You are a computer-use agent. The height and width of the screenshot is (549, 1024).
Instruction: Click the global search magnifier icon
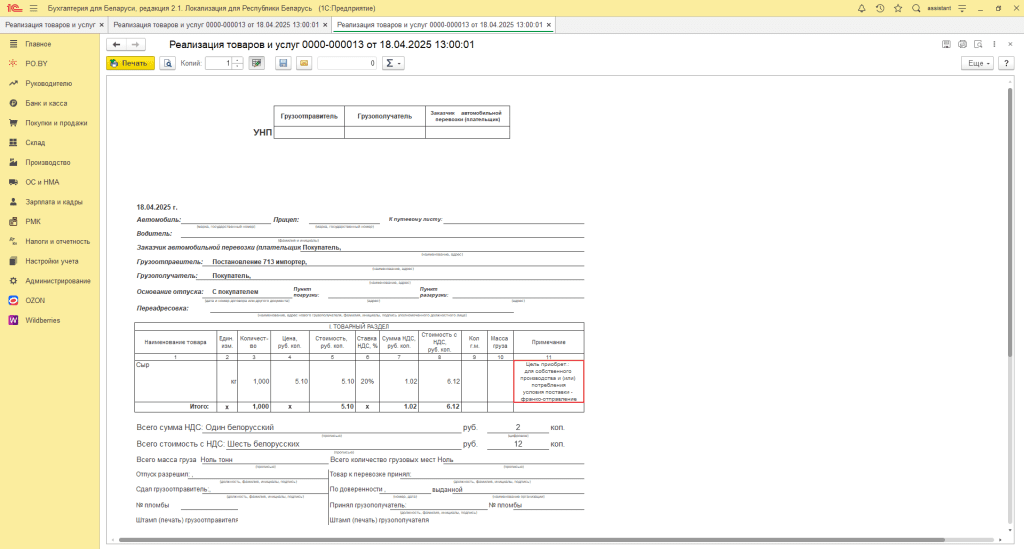[916, 8]
